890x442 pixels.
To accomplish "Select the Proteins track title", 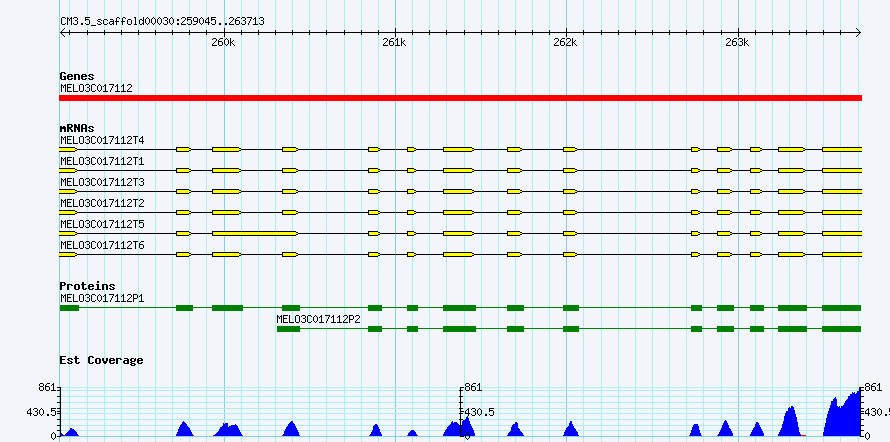I will pyautogui.click(x=87, y=286).
